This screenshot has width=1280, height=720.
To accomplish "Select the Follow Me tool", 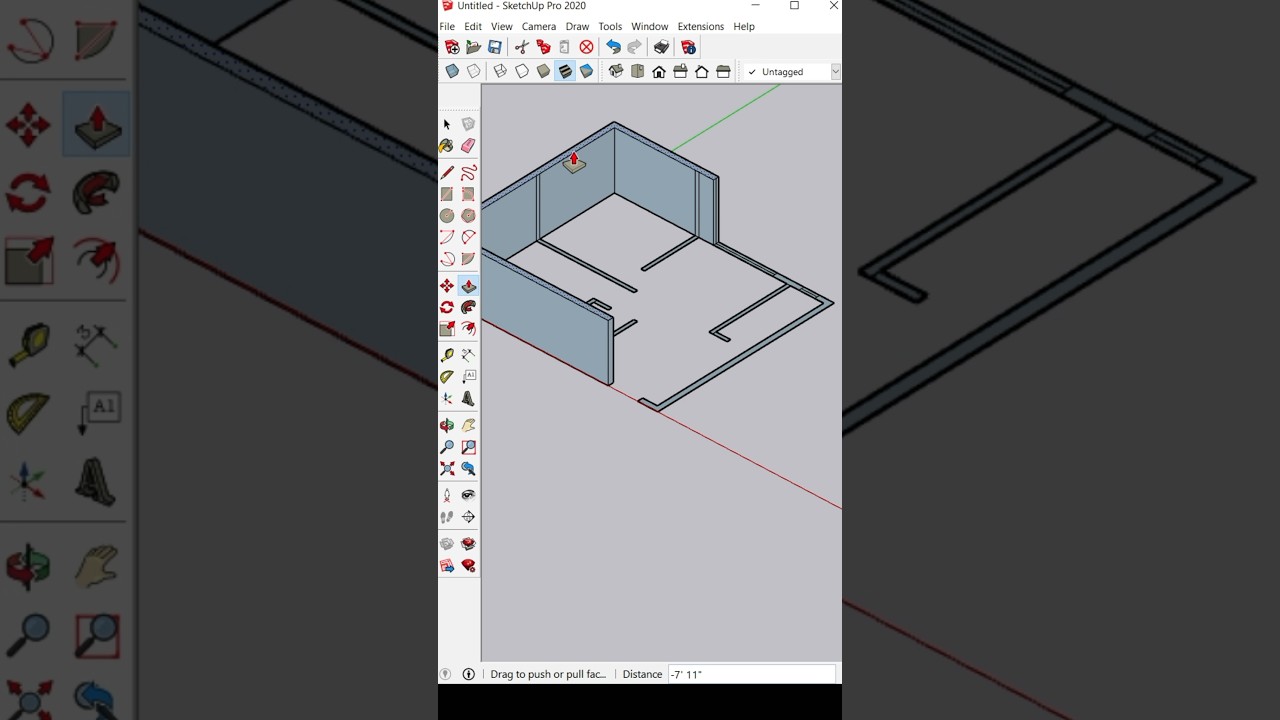I will click(468, 307).
